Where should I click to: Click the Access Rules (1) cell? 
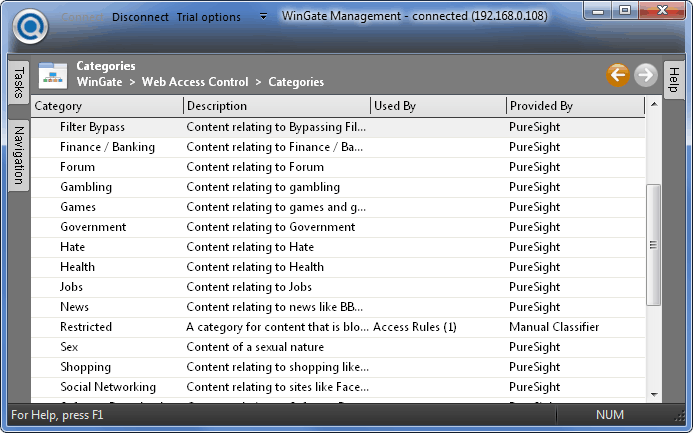click(x=415, y=327)
